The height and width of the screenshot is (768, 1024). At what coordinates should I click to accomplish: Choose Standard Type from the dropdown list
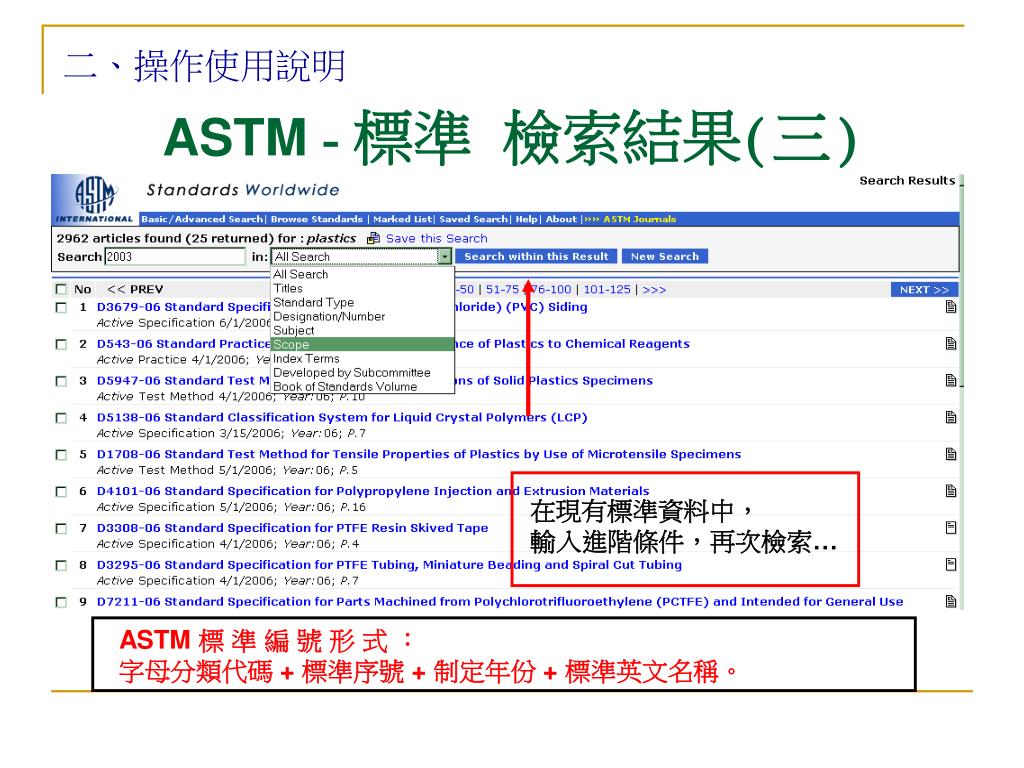(x=362, y=302)
